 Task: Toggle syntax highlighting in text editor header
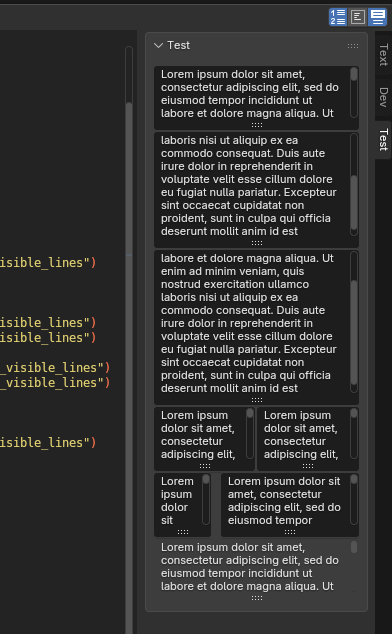pos(377,17)
